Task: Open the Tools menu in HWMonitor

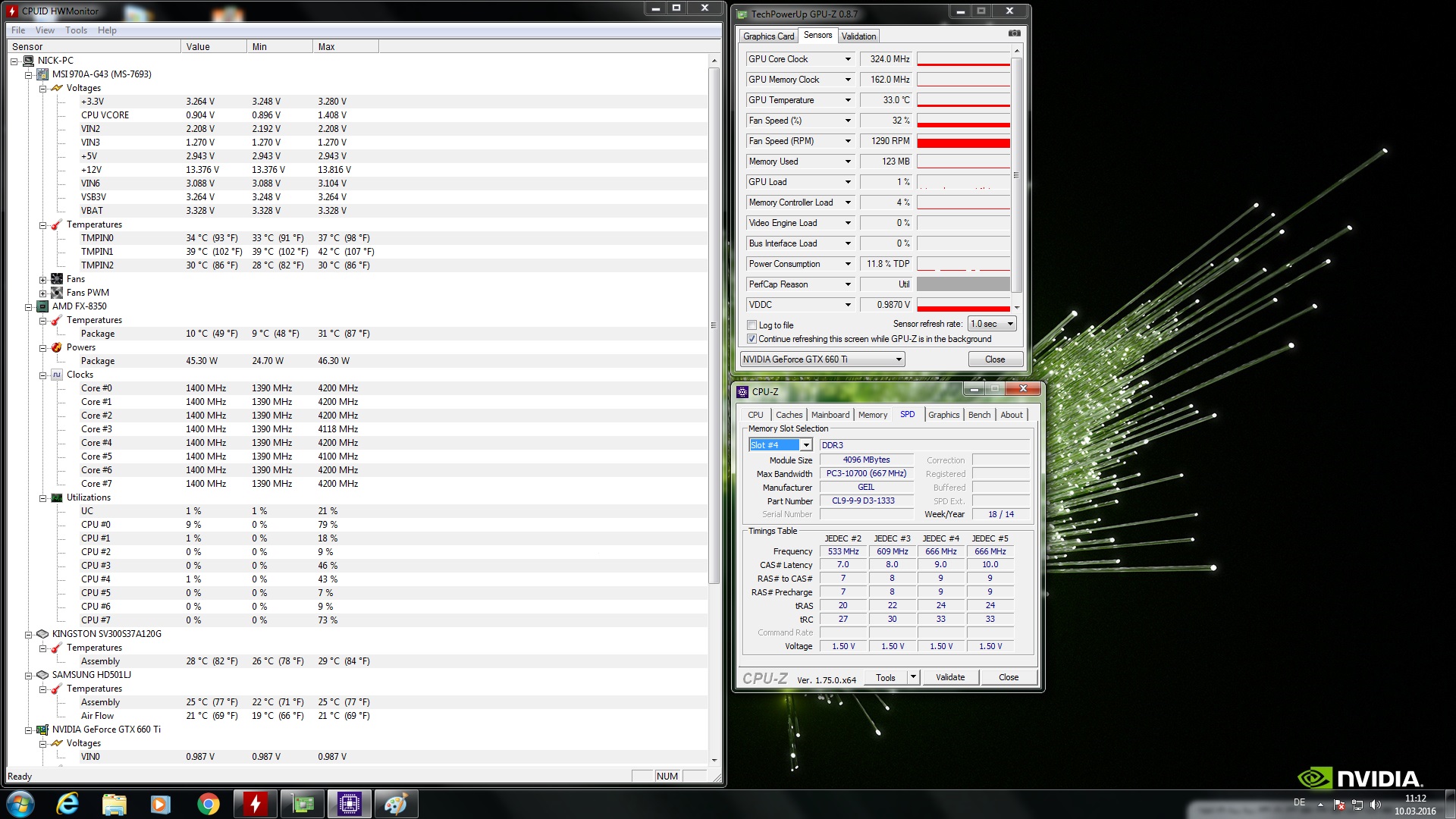Action: [x=76, y=30]
